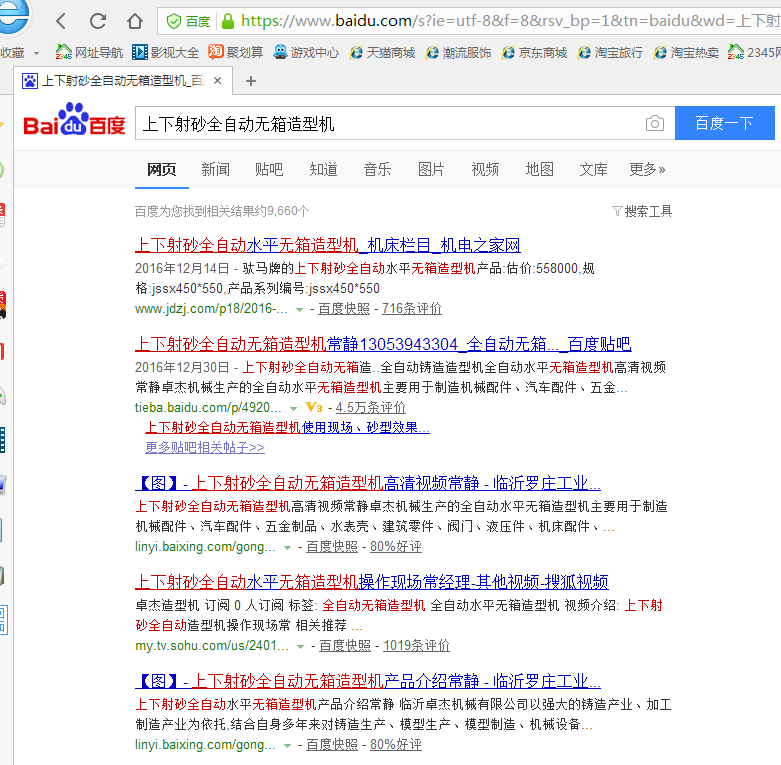The width and height of the screenshot is (781, 765).
Task: Open 百度快照 for 高清视频常静 result
Action: coord(332,546)
